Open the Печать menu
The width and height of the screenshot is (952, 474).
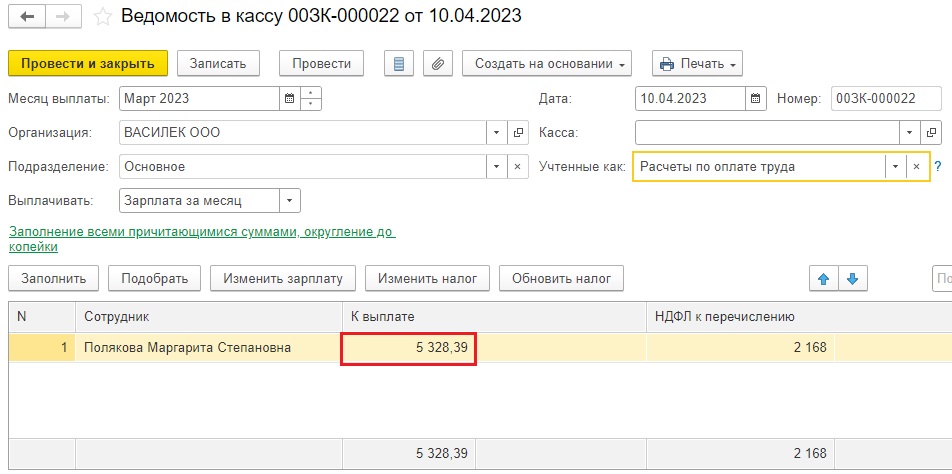[x=698, y=63]
